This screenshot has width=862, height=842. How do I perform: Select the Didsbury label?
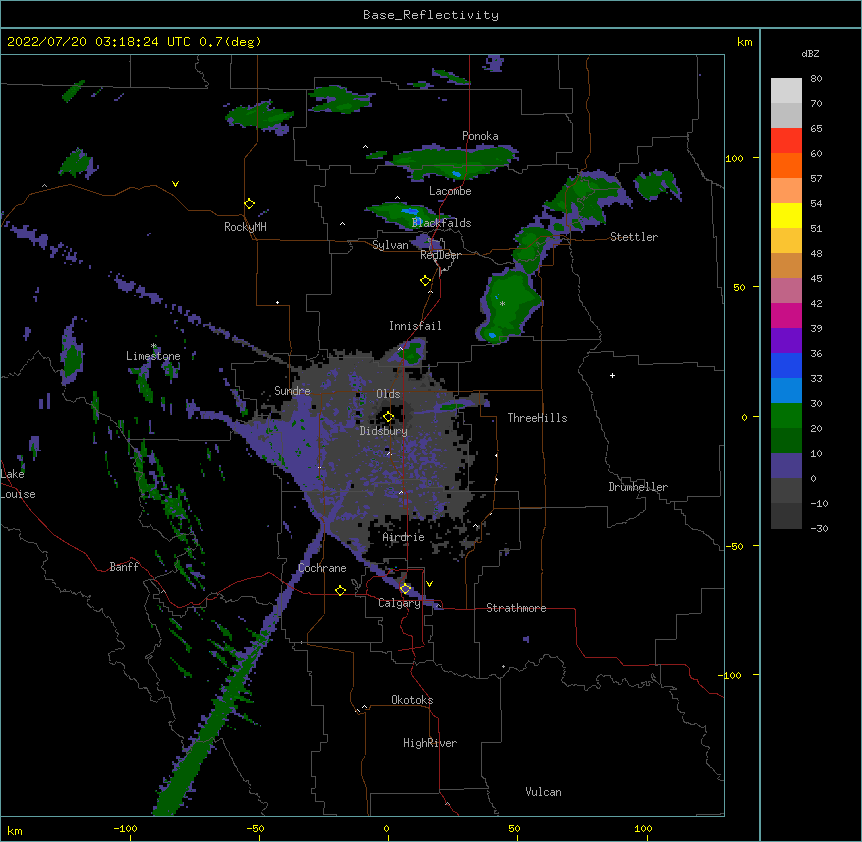tap(384, 431)
